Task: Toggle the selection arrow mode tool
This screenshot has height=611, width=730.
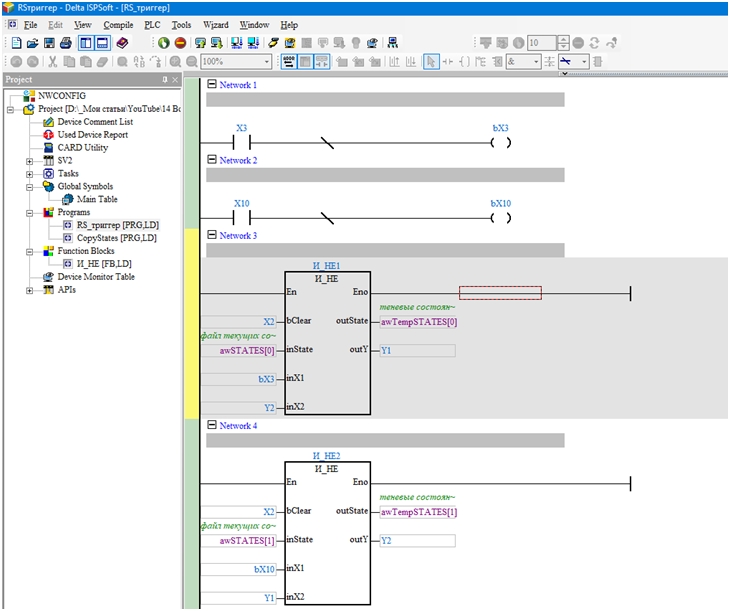Action: click(431, 61)
